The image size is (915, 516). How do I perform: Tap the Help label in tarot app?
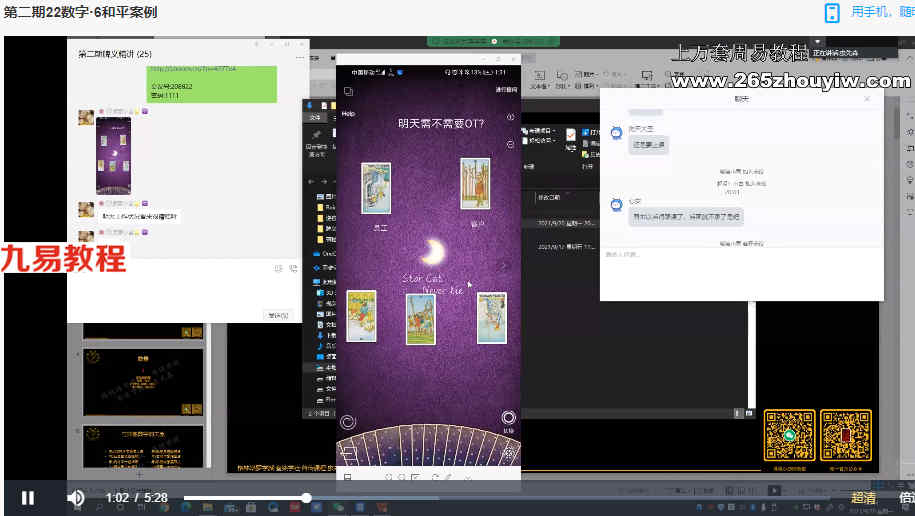pos(348,114)
